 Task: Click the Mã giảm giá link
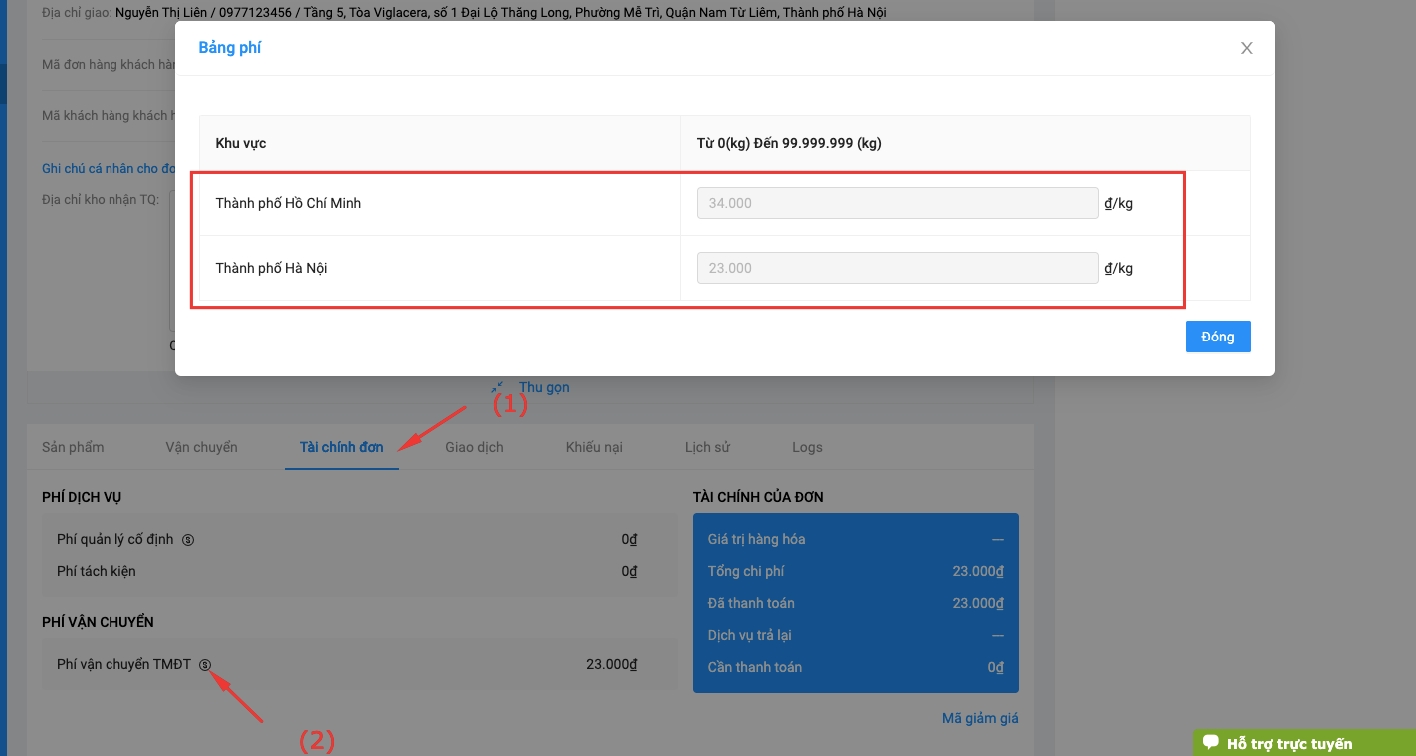pyautogui.click(x=980, y=718)
